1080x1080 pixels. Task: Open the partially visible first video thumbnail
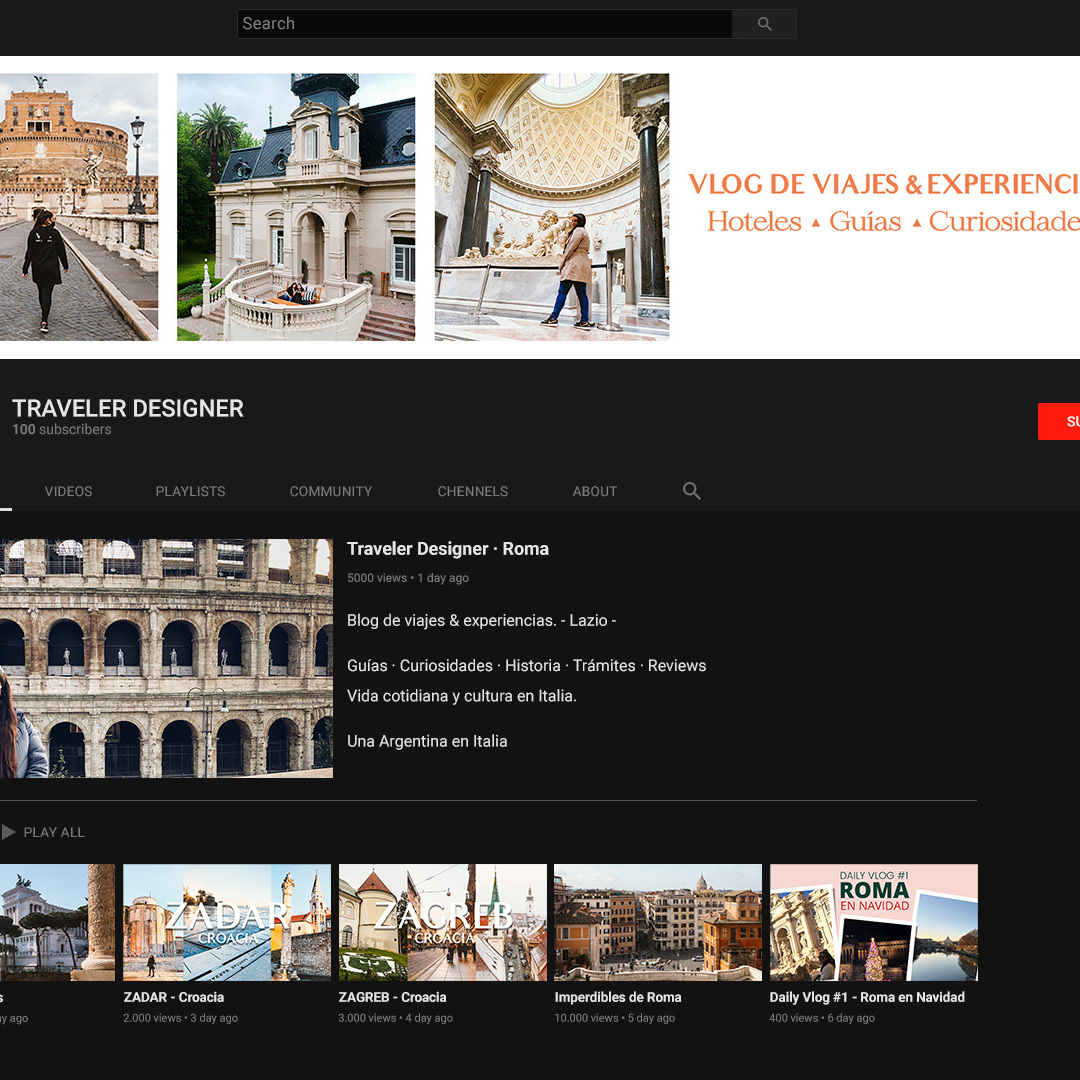click(57, 922)
